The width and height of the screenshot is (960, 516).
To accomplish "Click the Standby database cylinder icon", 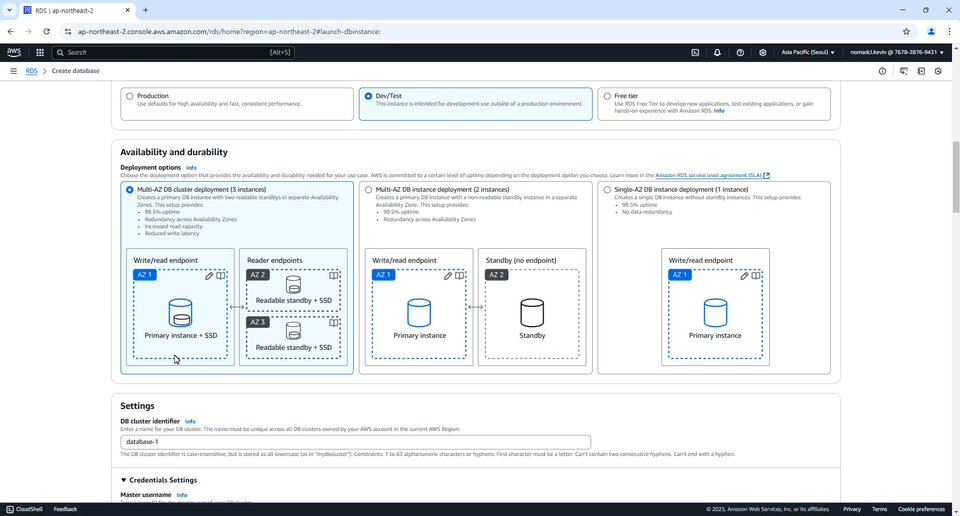I will point(531,312).
